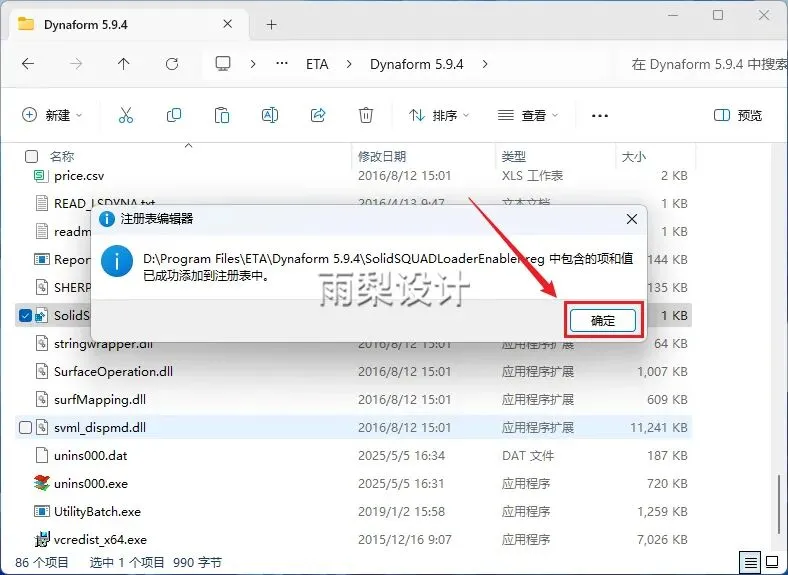Sort by 大小 column header
Viewport: 788px width, 575px height.
click(x=634, y=156)
